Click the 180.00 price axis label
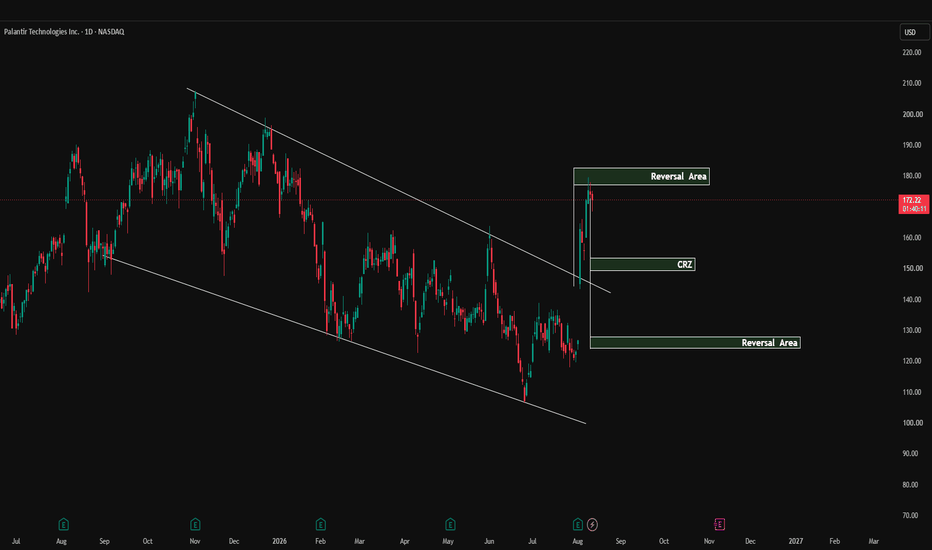 click(912, 176)
